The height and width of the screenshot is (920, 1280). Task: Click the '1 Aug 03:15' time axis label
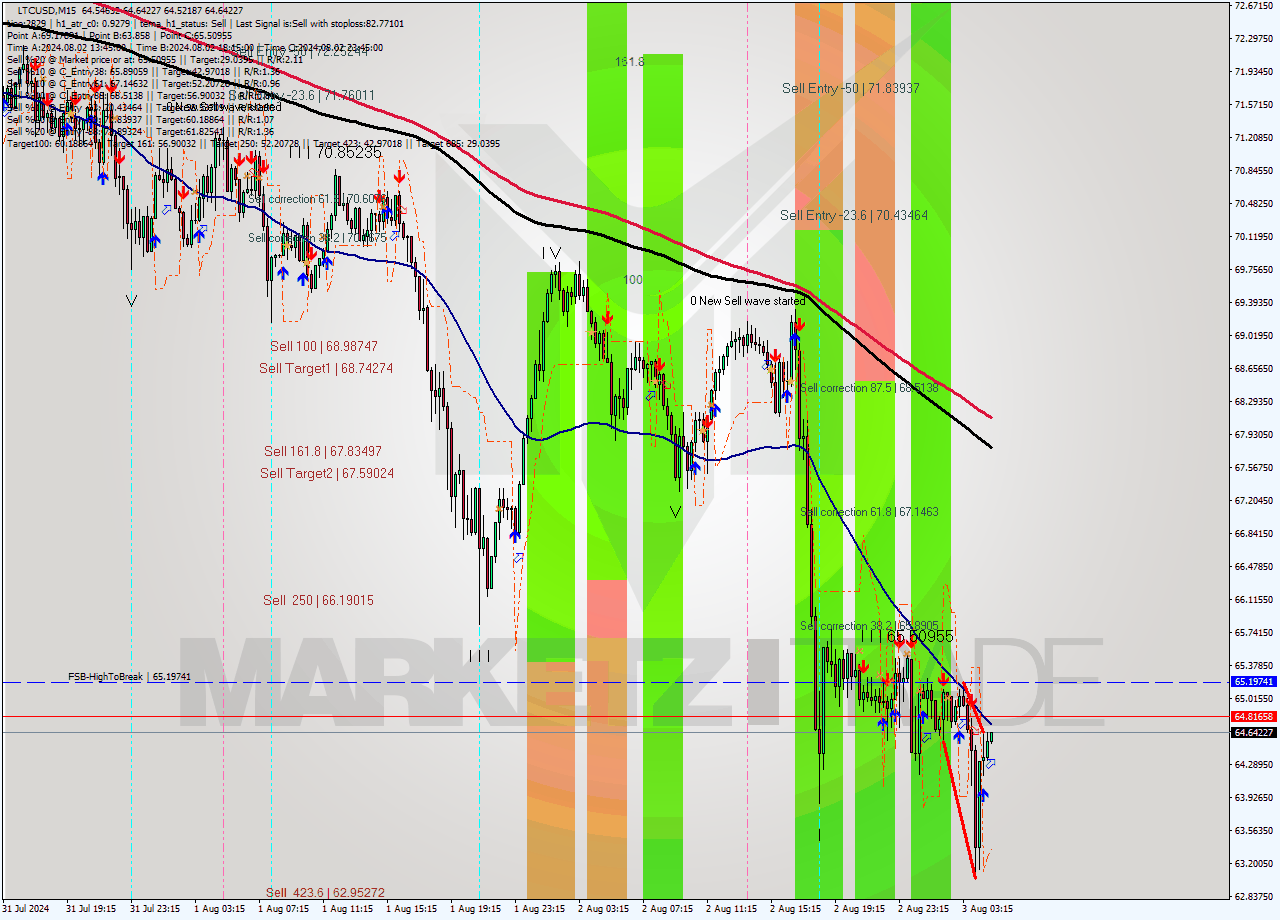[219, 909]
